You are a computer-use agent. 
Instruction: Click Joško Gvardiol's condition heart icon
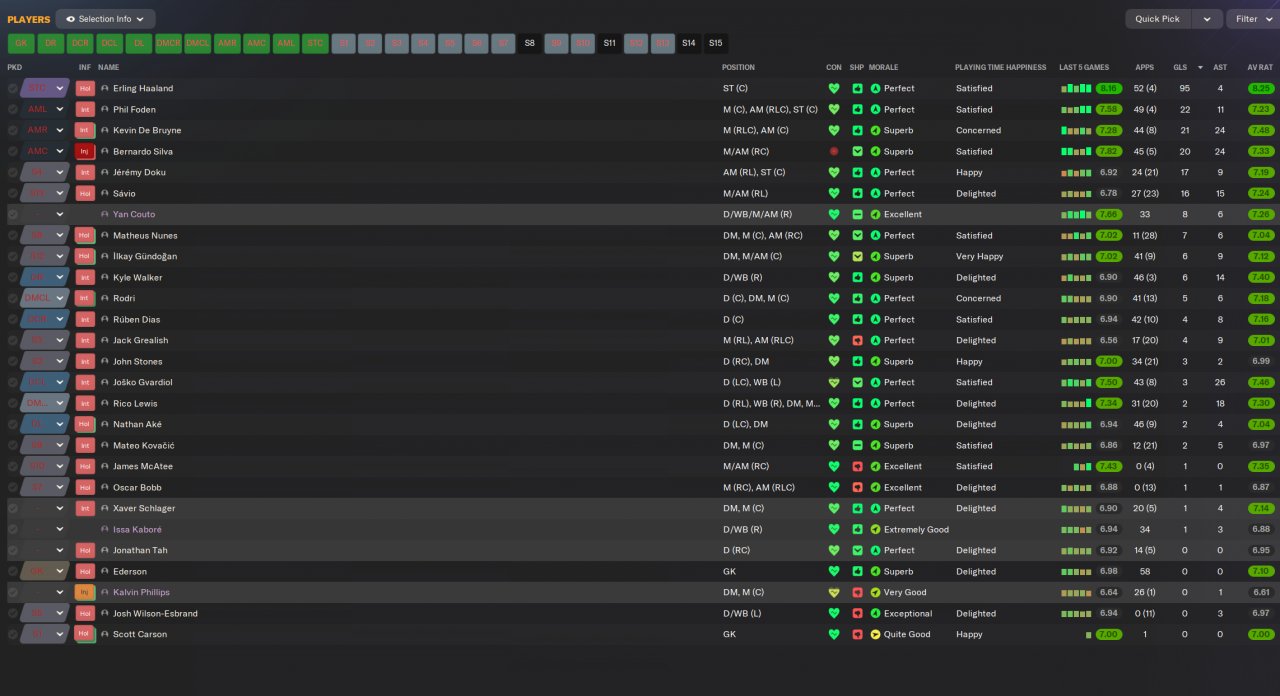point(834,382)
